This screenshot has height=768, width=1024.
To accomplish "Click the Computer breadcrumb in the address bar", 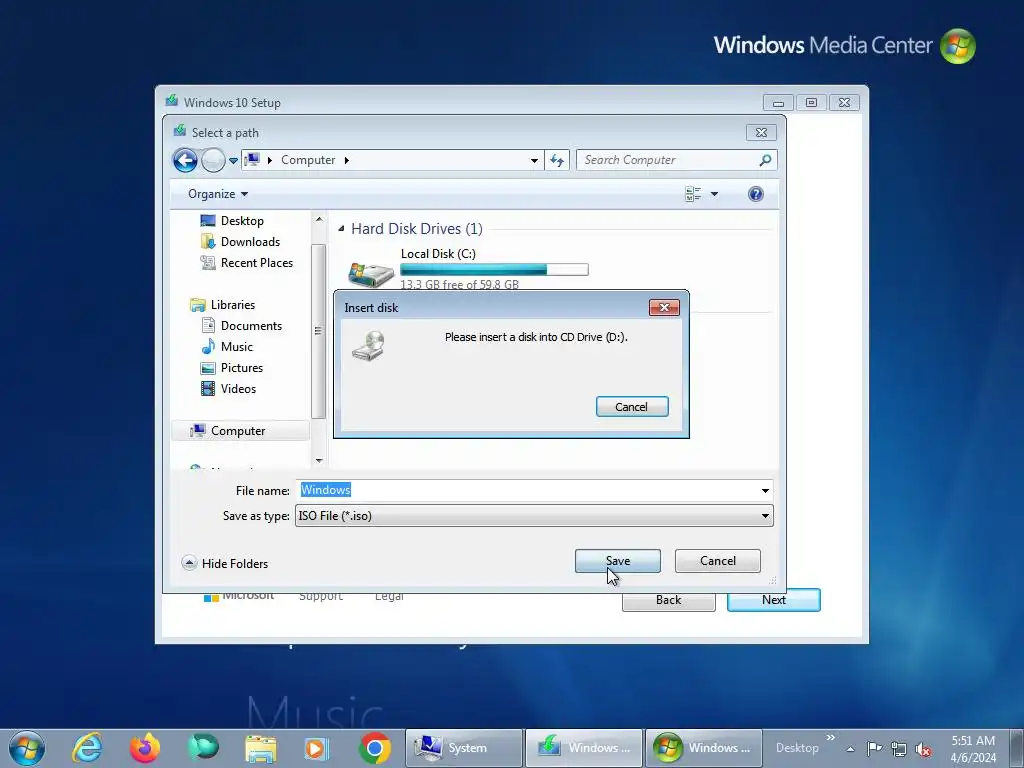I will point(308,160).
